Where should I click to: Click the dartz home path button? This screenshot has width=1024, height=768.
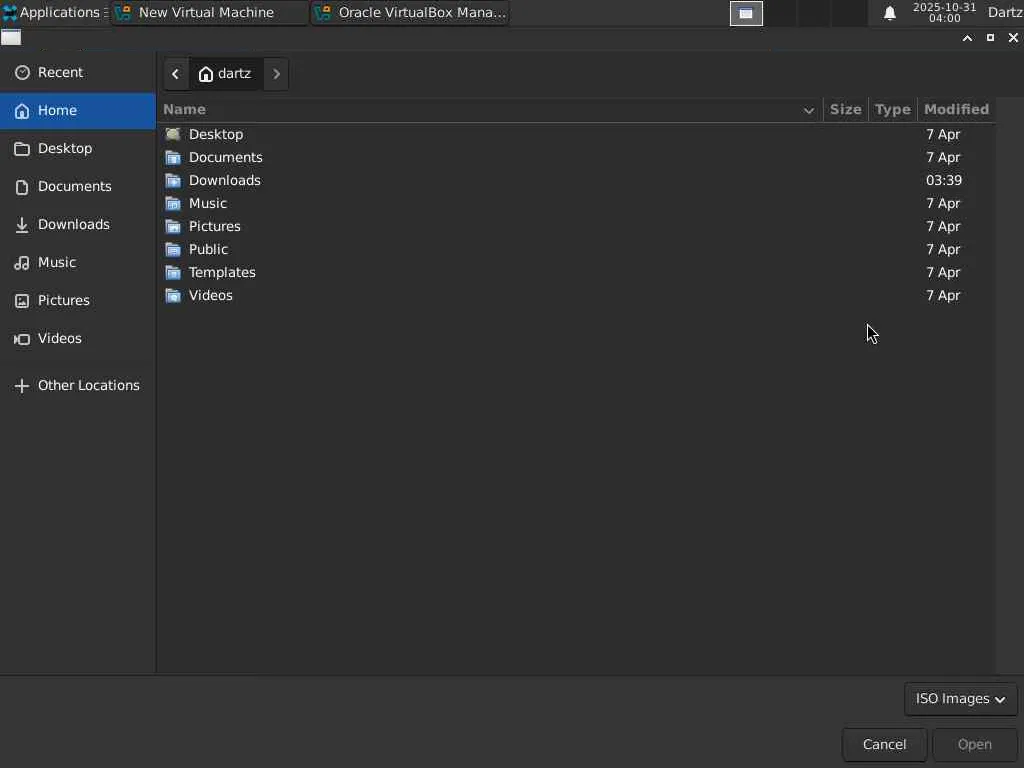(x=226, y=73)
